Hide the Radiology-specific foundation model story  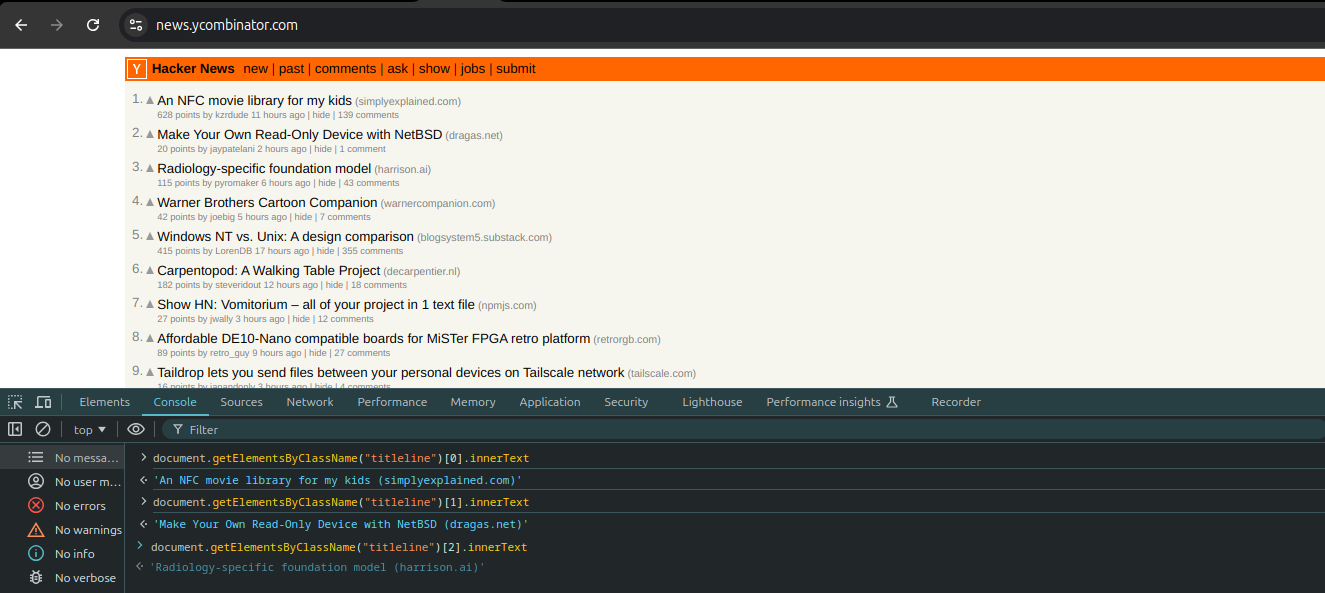(x=327, y=183)
